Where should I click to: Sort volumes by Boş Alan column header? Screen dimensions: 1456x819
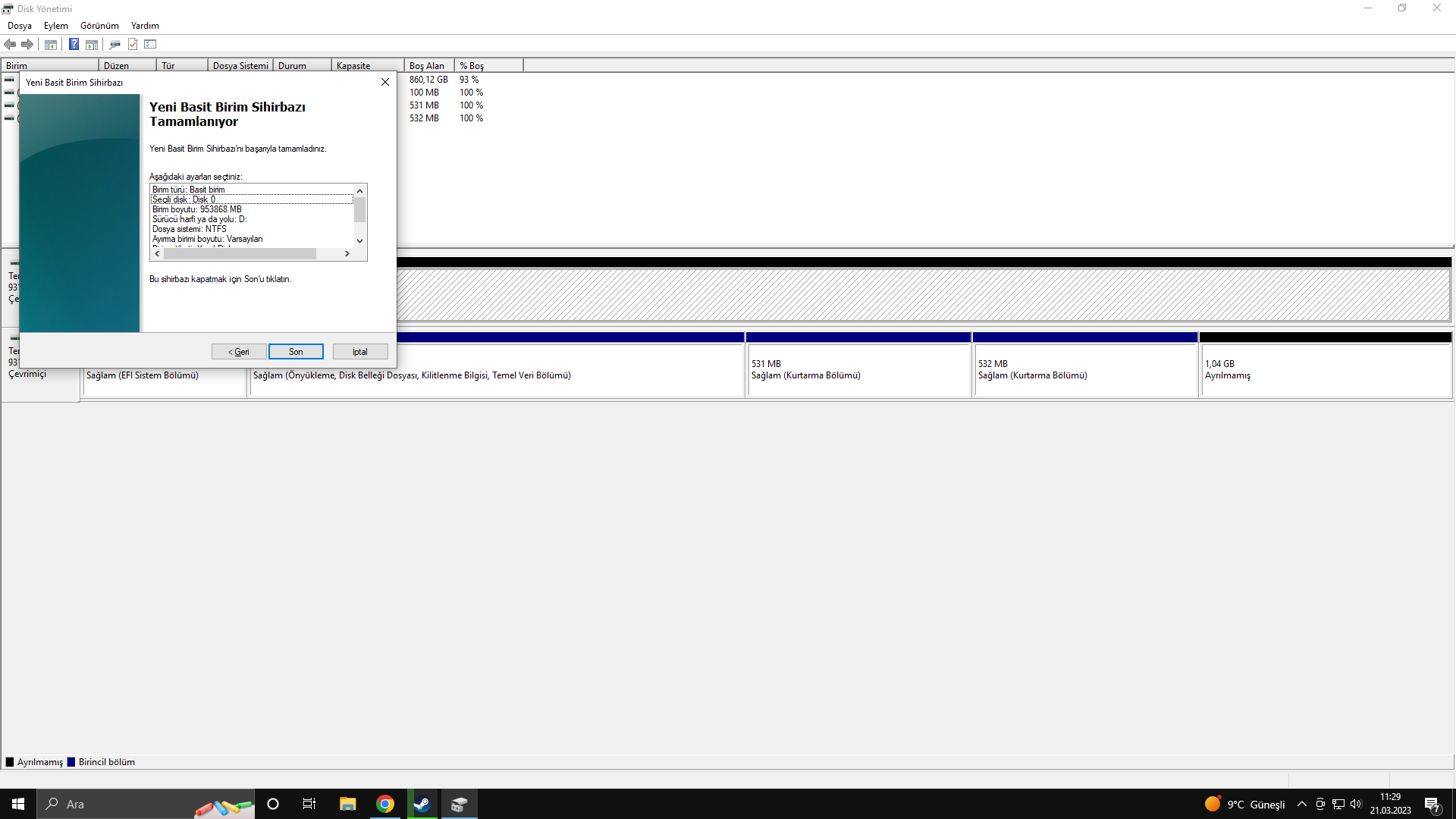(x=428, y=66)
